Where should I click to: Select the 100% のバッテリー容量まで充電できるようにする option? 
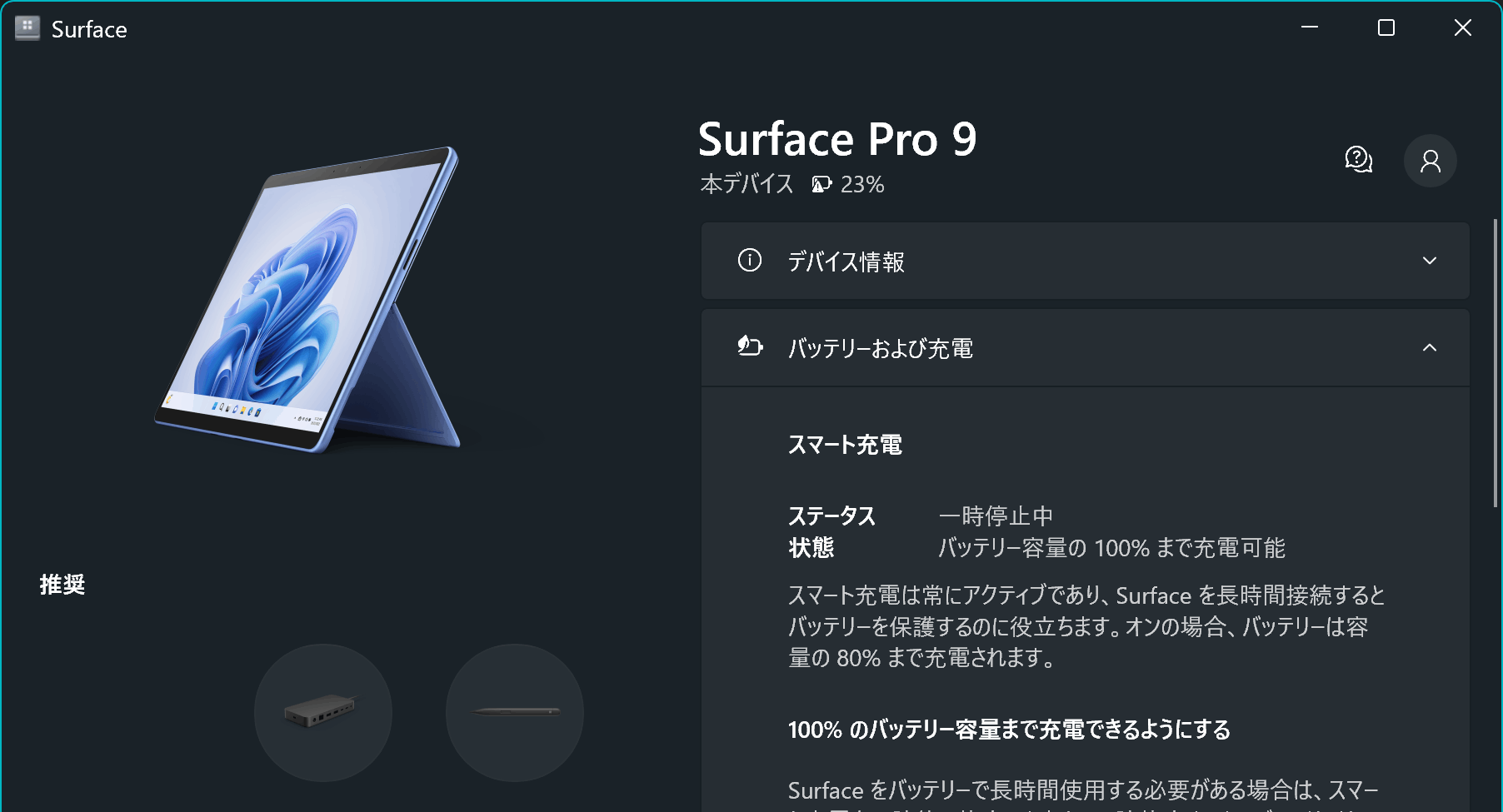point(1008,730)
